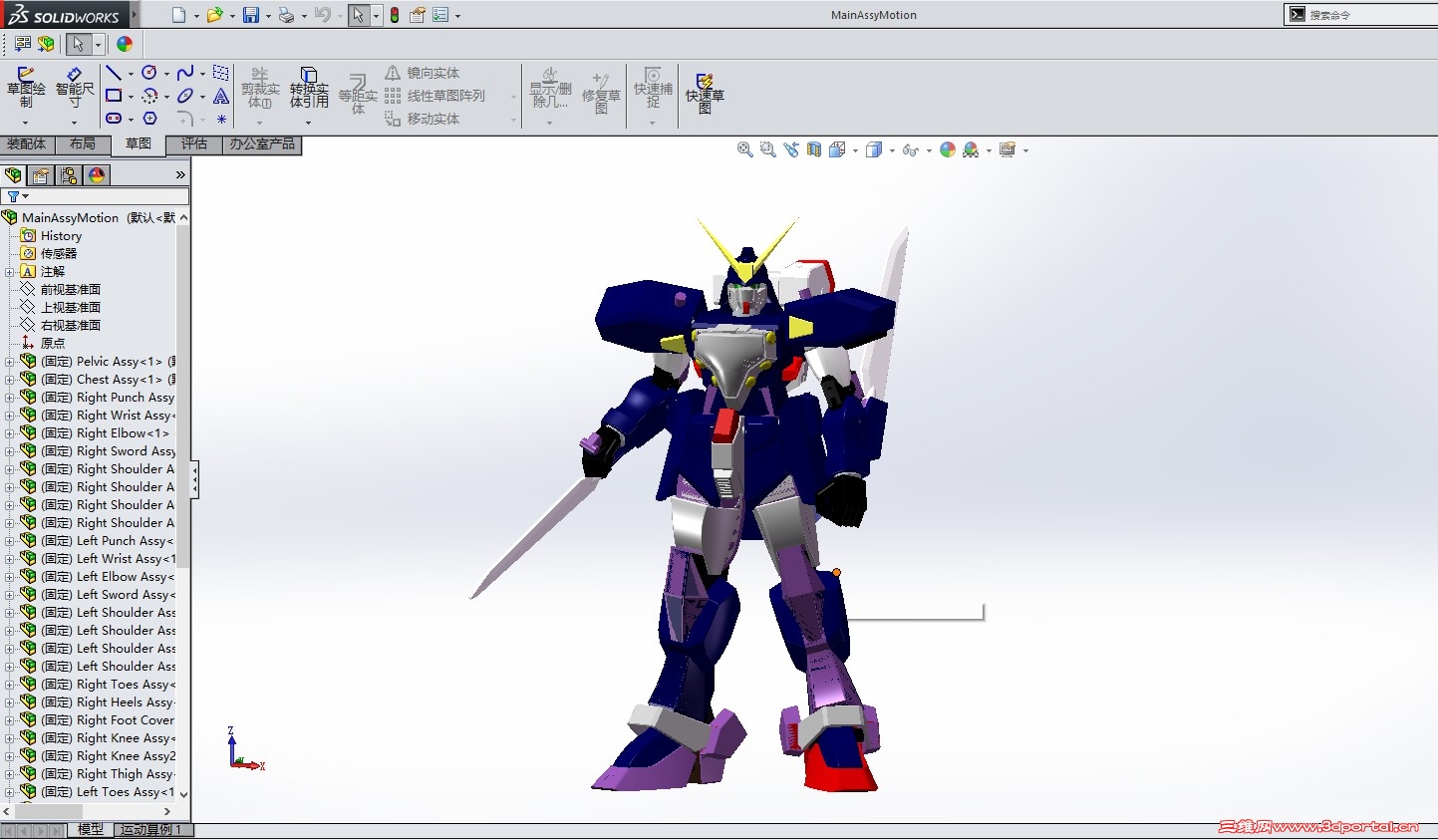Click the Section View icon
Screen dimensions: 1438x840
pos(814,149)
